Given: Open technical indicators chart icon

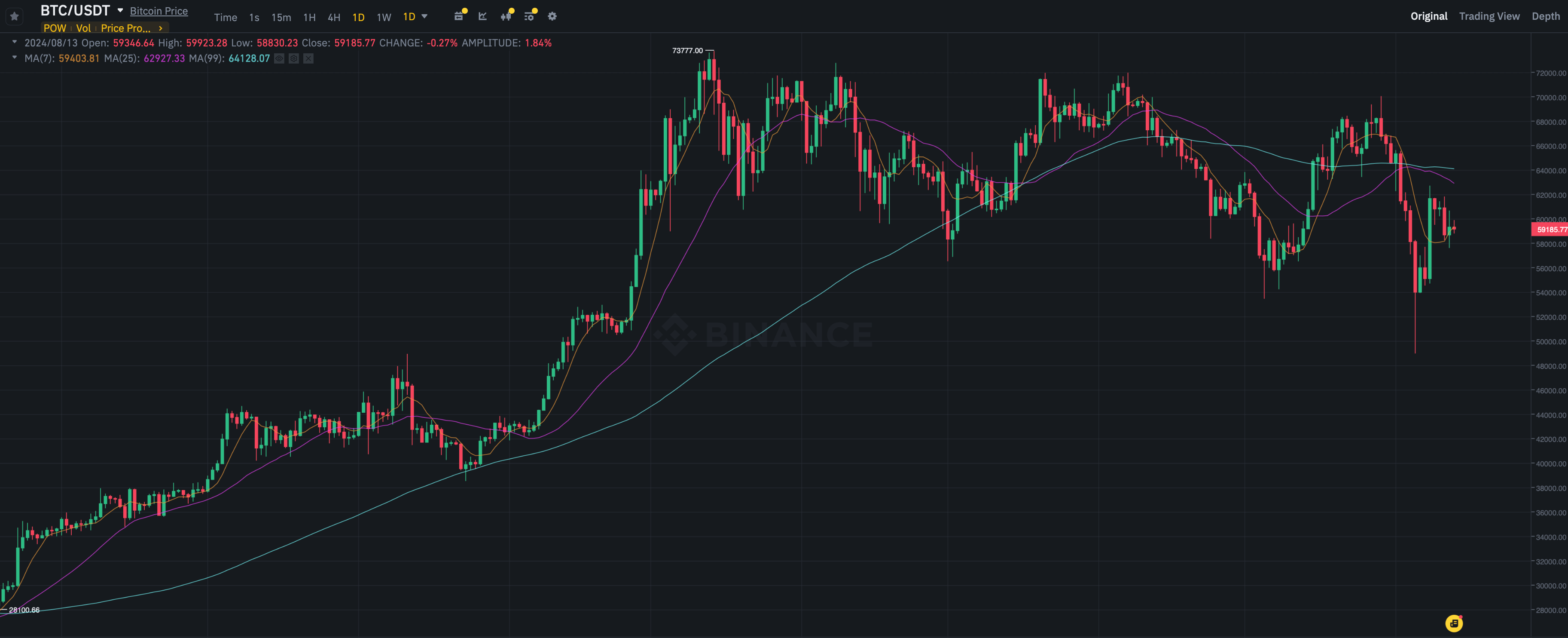Looking at the screenshot, I should click(483, 16).
